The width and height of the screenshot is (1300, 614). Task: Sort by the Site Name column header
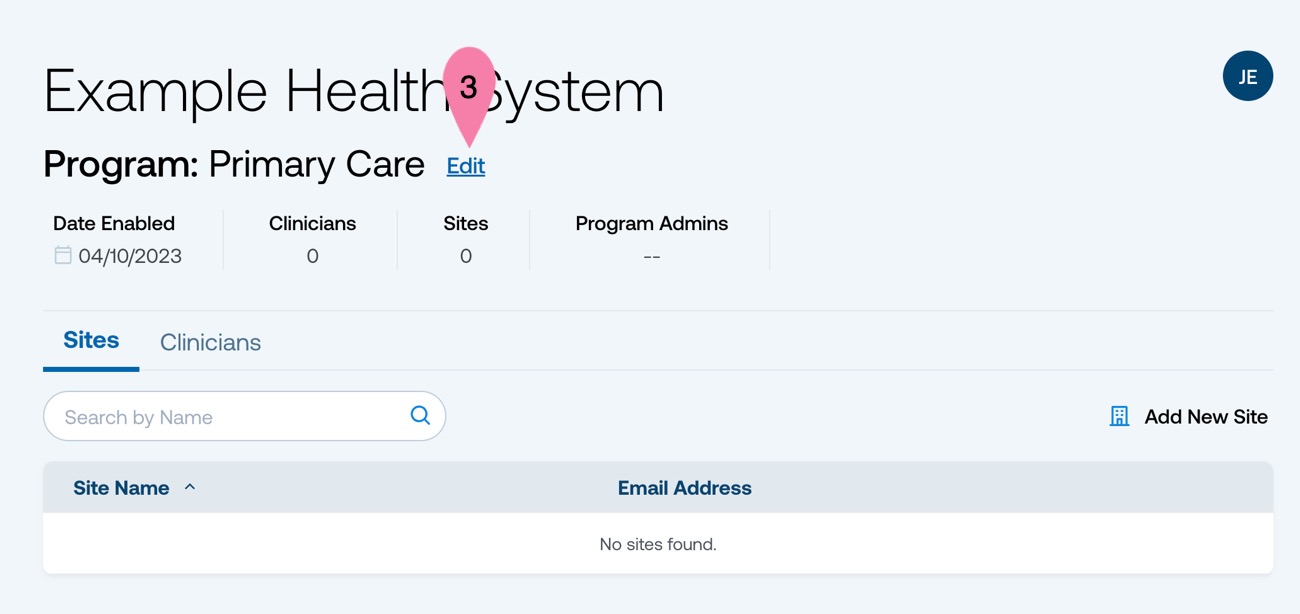coord(121,488)
